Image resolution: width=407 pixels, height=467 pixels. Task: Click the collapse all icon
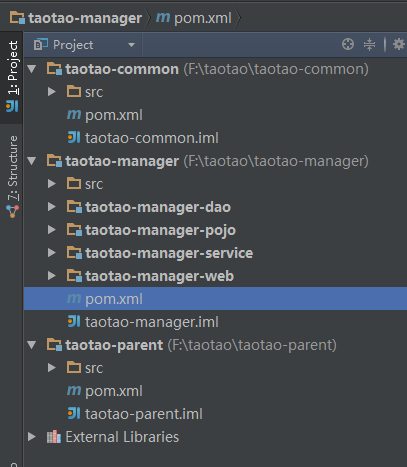(x=369, y=44)
